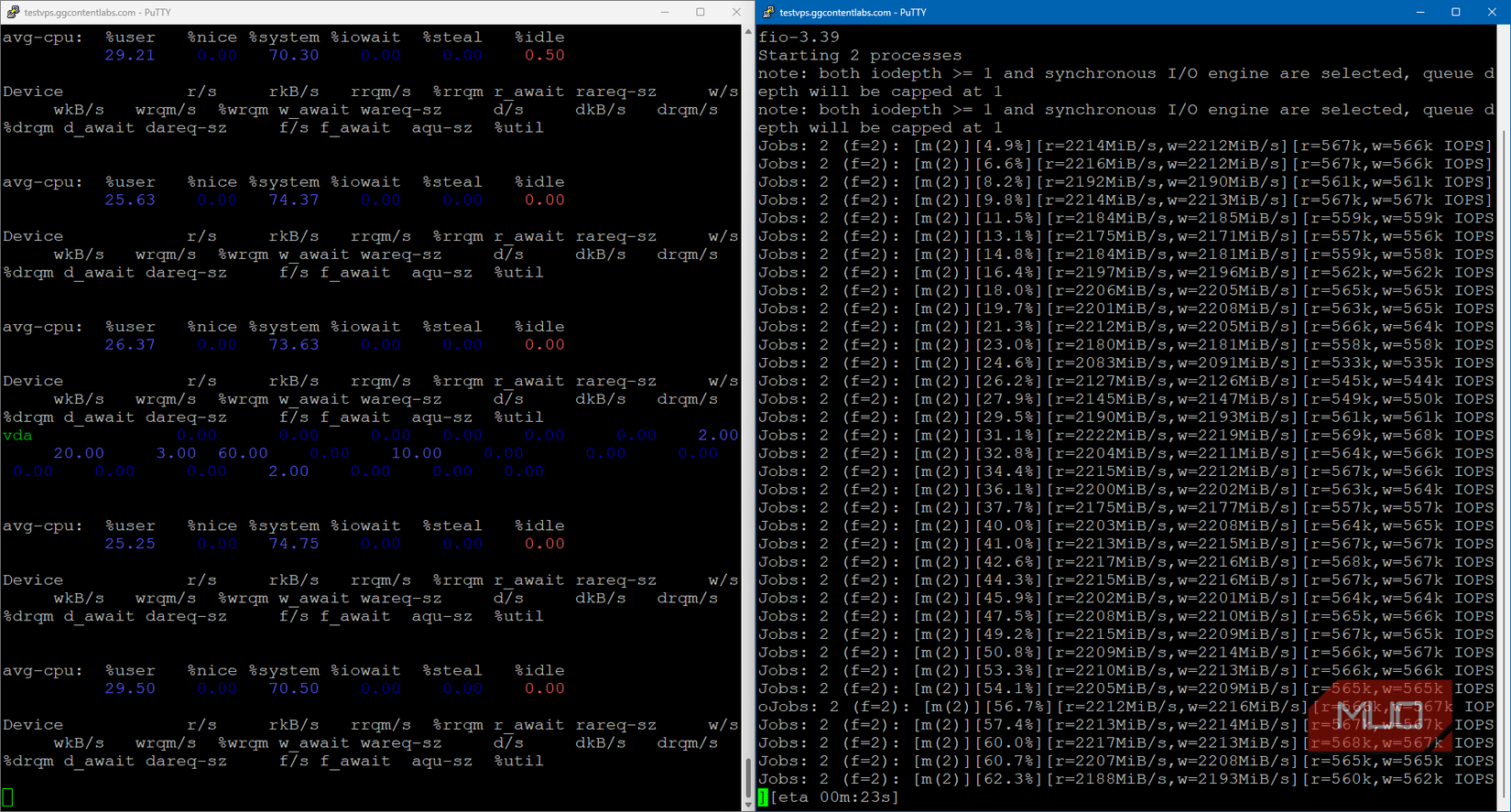Maximize the left PuTTY window

tap(701, 12)
